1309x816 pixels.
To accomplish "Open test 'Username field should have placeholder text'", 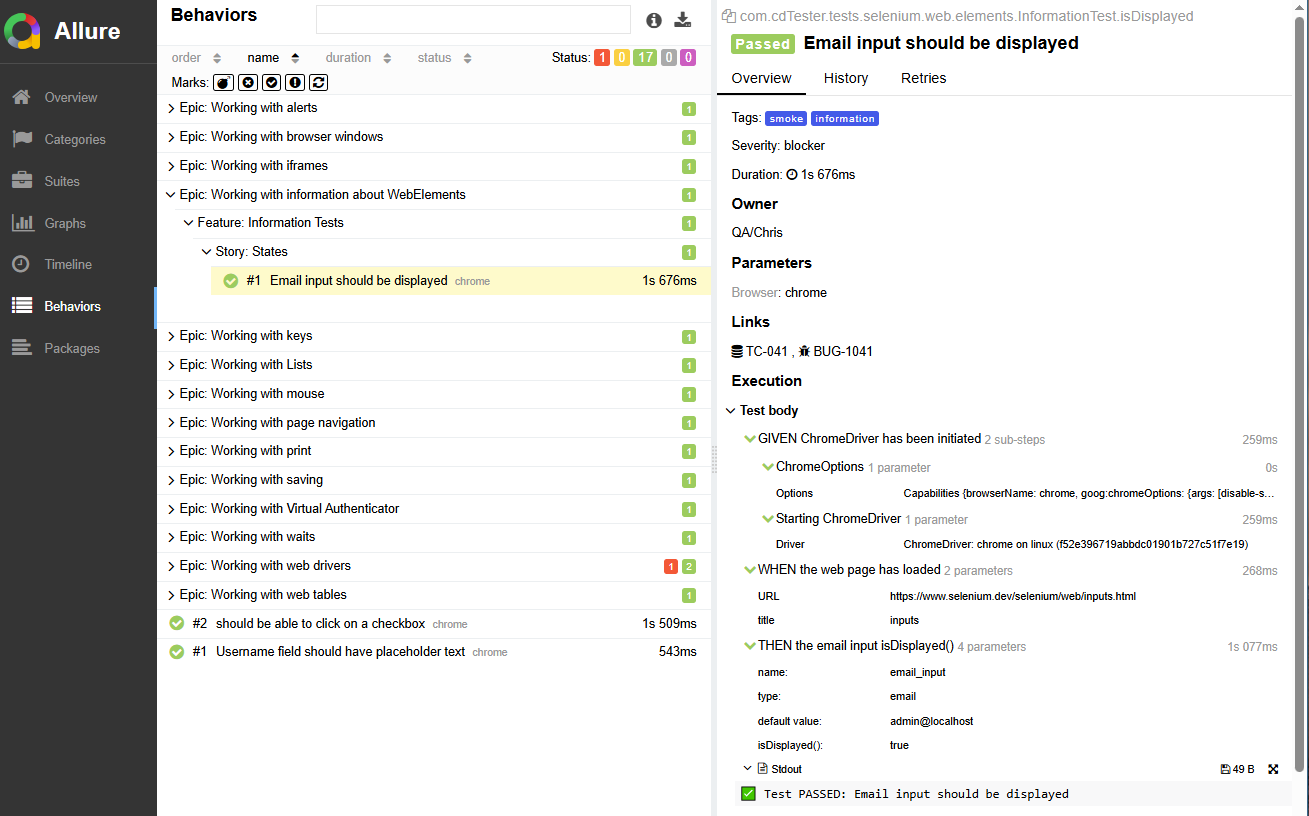I will (434, 652).
